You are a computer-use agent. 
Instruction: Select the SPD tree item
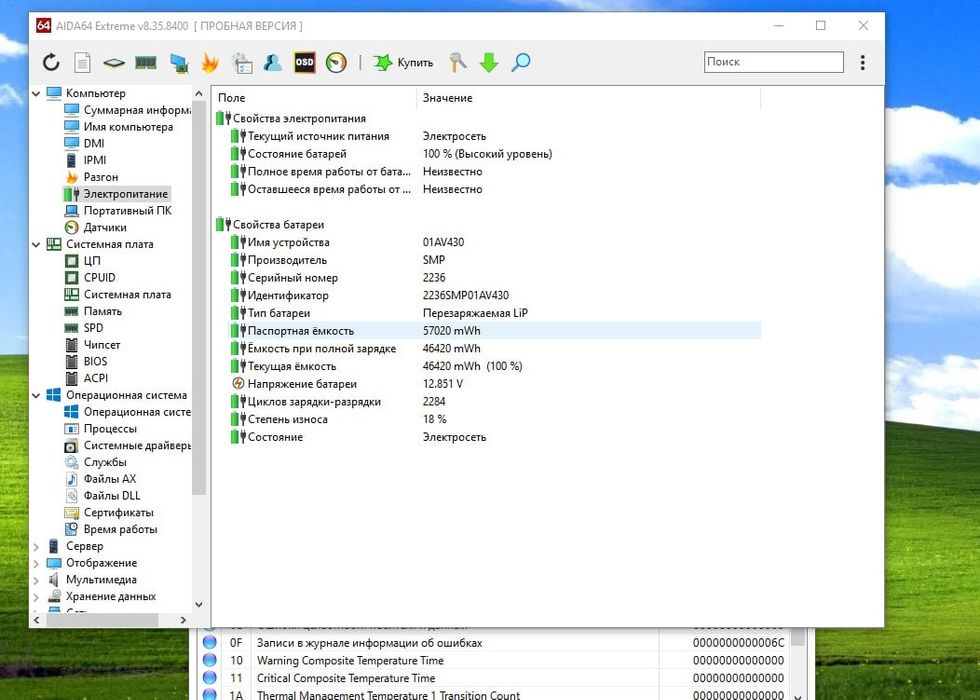93,328
